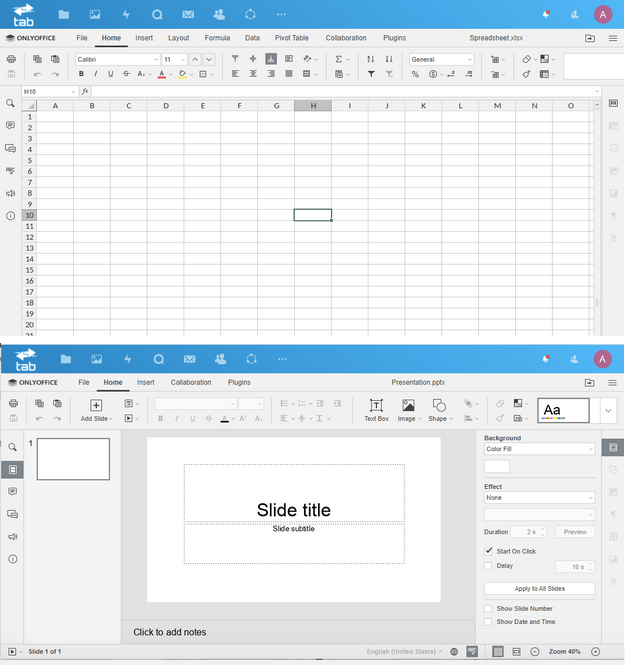The height and width of the screenshot is (665, 625).
Task: Open the presentation Plugins tab
Action: point(239,383)
